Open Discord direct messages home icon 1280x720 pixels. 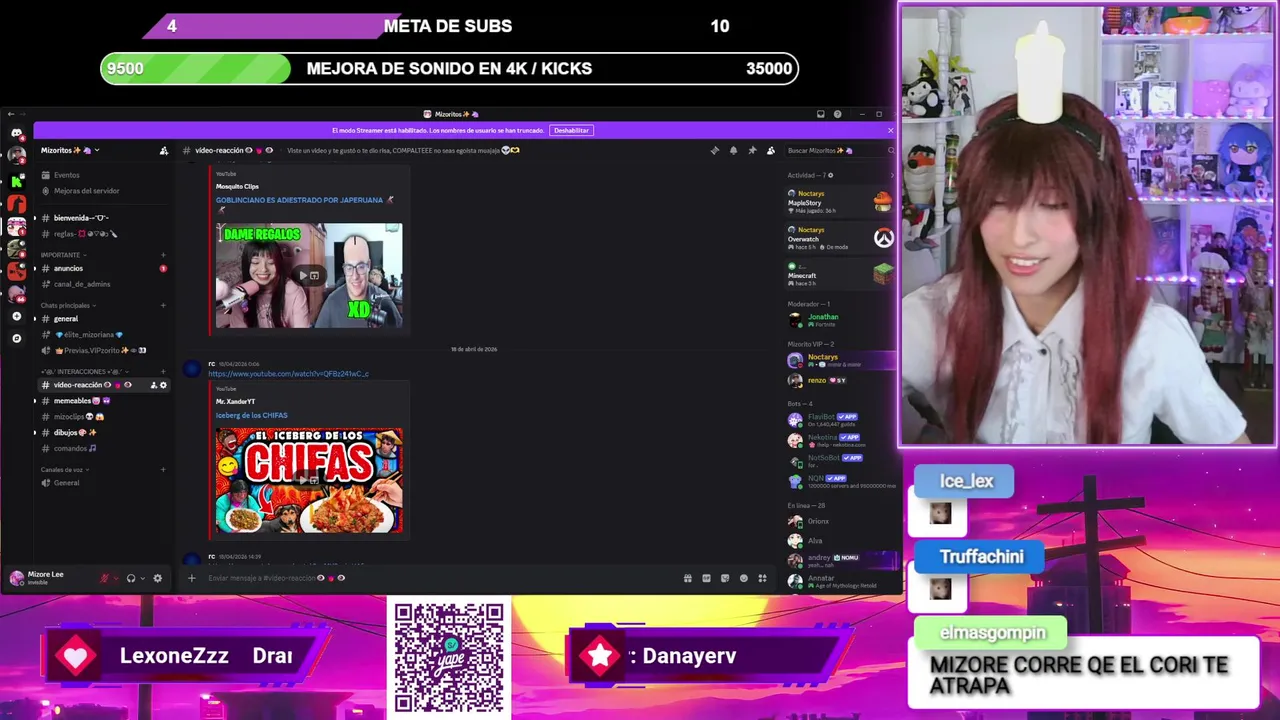16,133
